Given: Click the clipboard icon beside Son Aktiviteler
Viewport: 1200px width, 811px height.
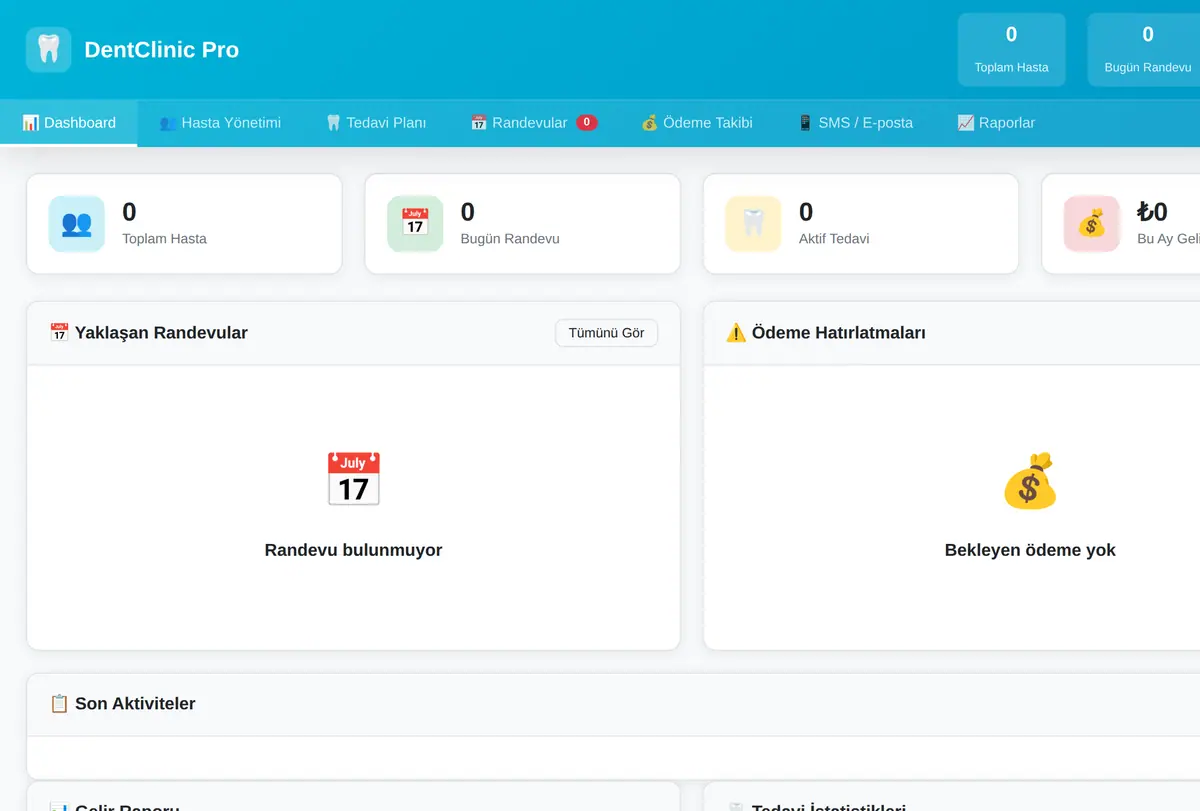Looking at the screenshot, I should tap(59, 703).
